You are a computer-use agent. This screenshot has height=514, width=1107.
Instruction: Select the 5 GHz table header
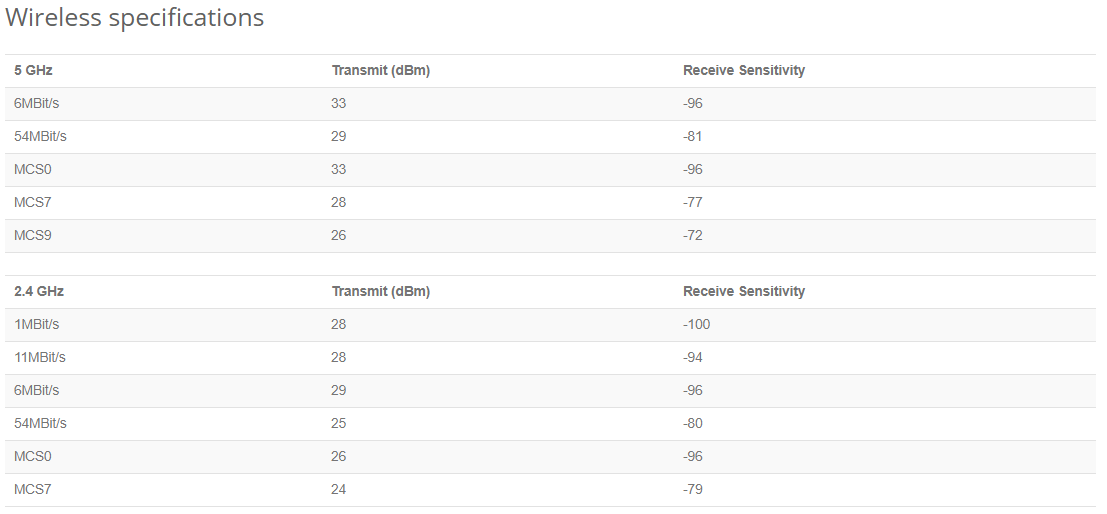point(33,71)
